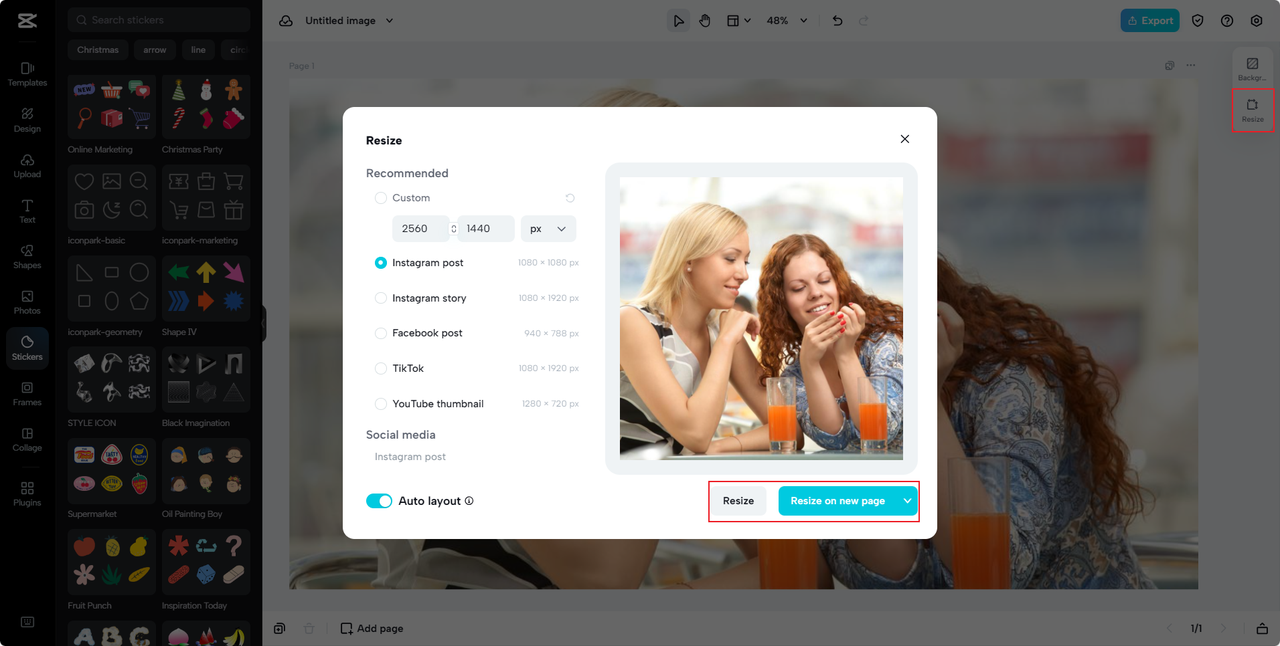This screenshot has height=646, width=1280.
Task: Click the height field showing 1440
Action: pos(486,229)
